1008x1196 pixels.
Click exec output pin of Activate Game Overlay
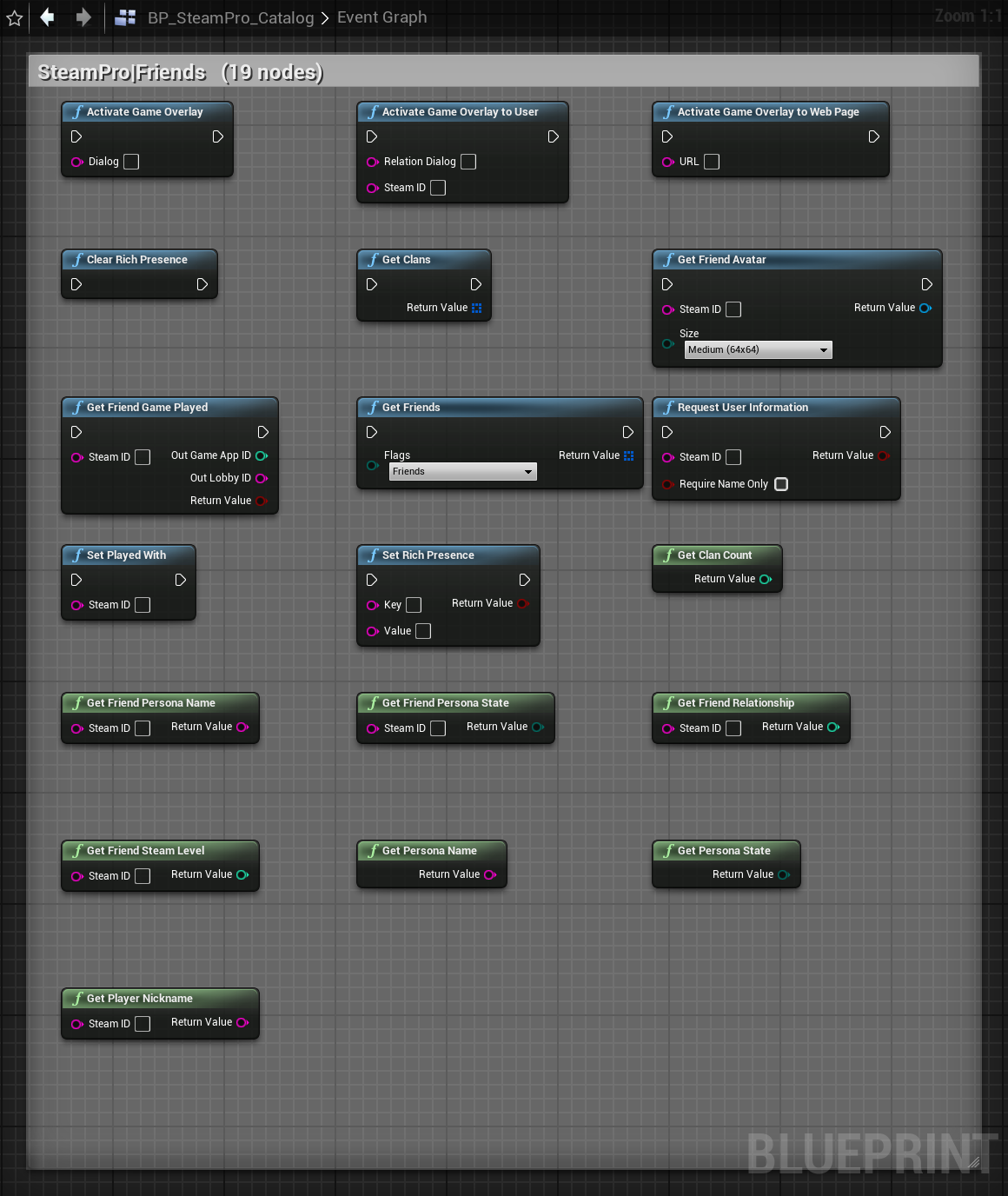pyautogui.click(x=218, y=136)
